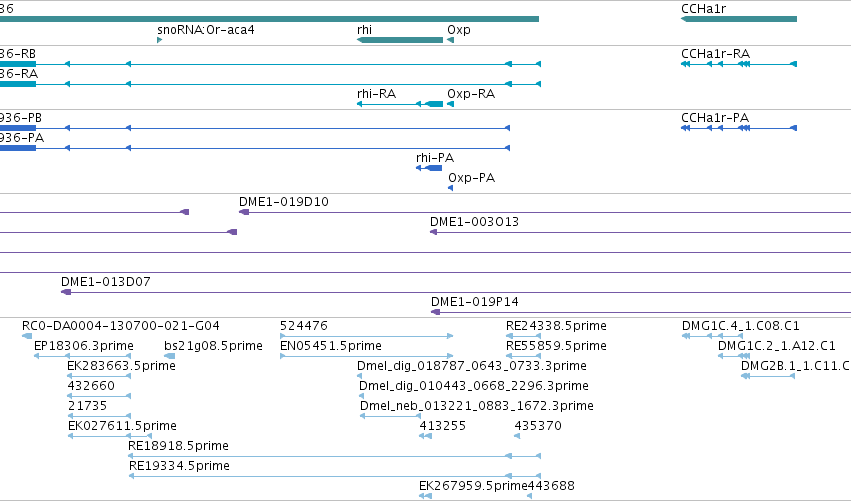Click the Oxp-RA transcript label
This screenshot has width=851, height=501.
point(471,94)
